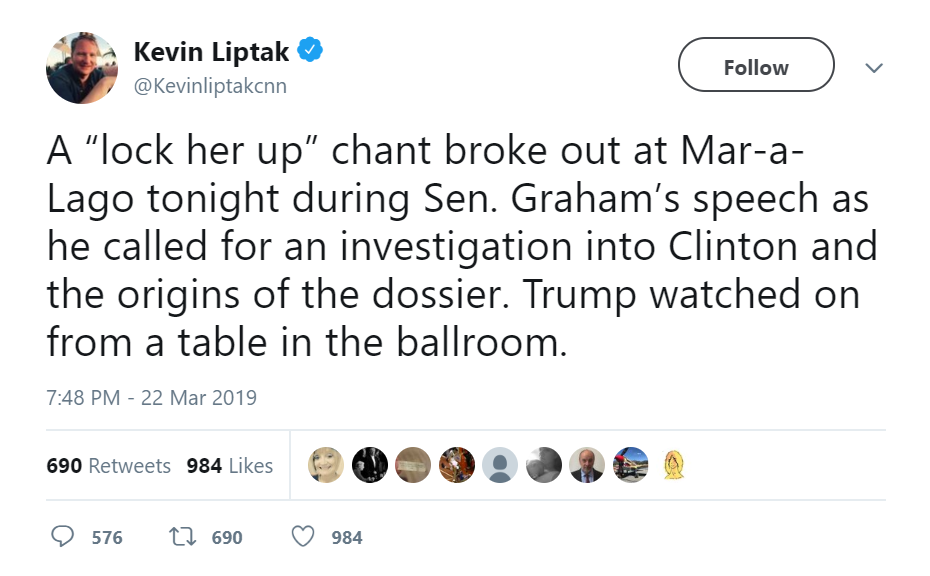Open the Kevin Liptak display name link
The height and width of the screenshot is (576, 930).
211,52
